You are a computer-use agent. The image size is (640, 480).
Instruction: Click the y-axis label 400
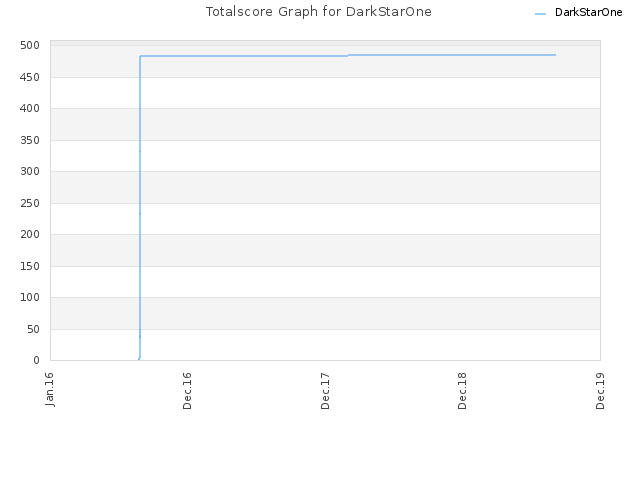coord(30,109)
